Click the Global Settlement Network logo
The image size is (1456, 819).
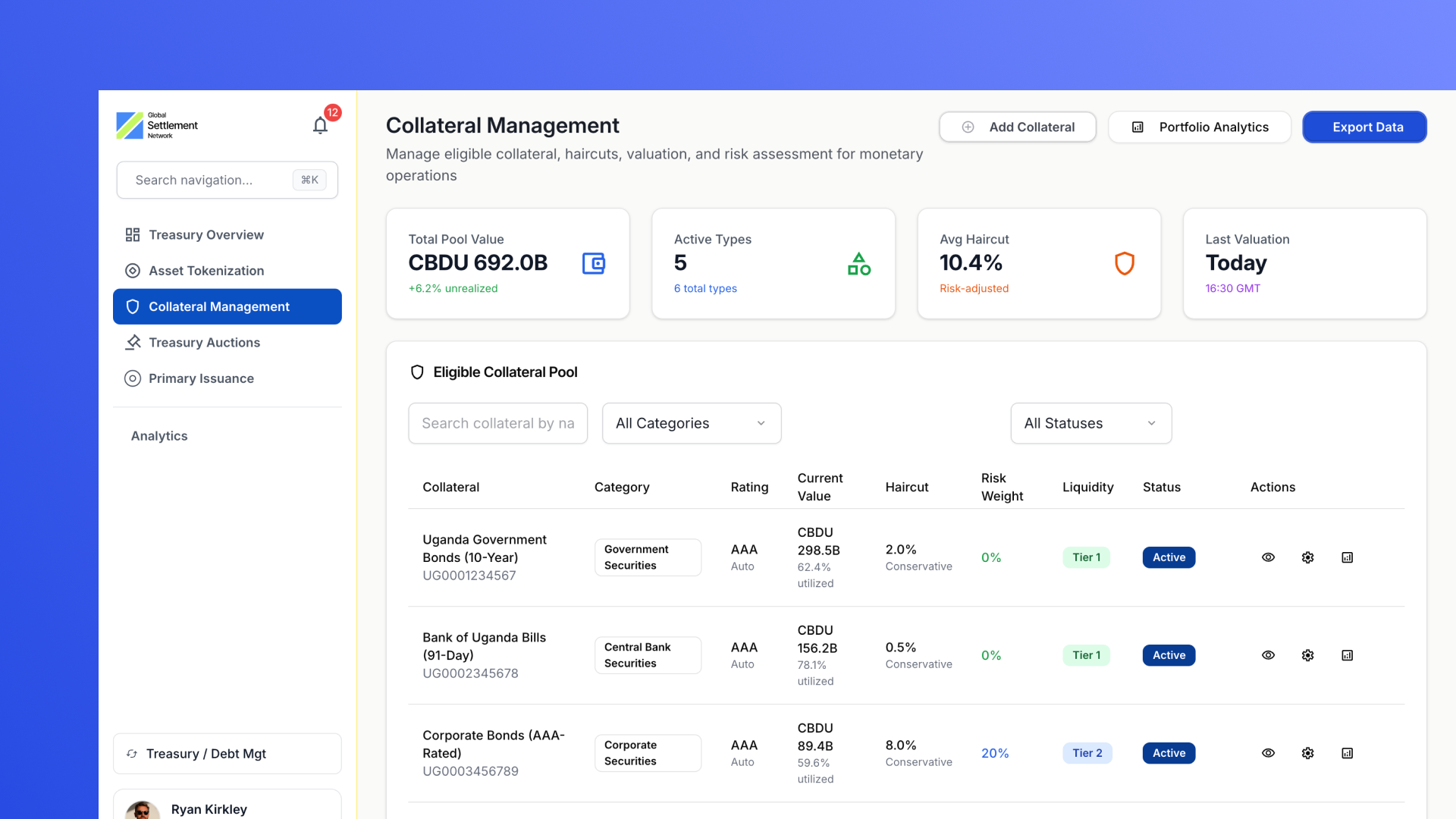coord(157,126)
